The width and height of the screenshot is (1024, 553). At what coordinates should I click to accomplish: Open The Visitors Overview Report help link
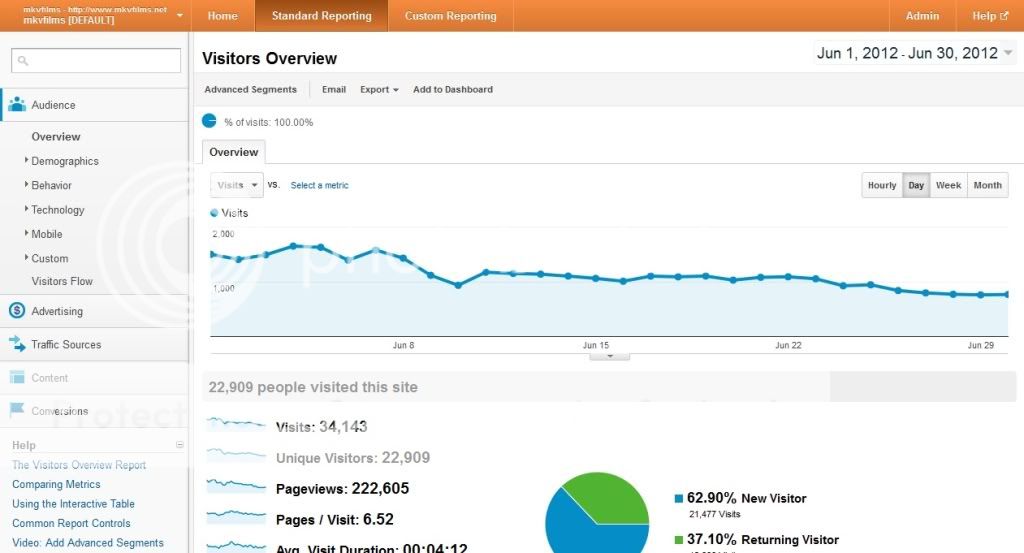pos(79,465)
